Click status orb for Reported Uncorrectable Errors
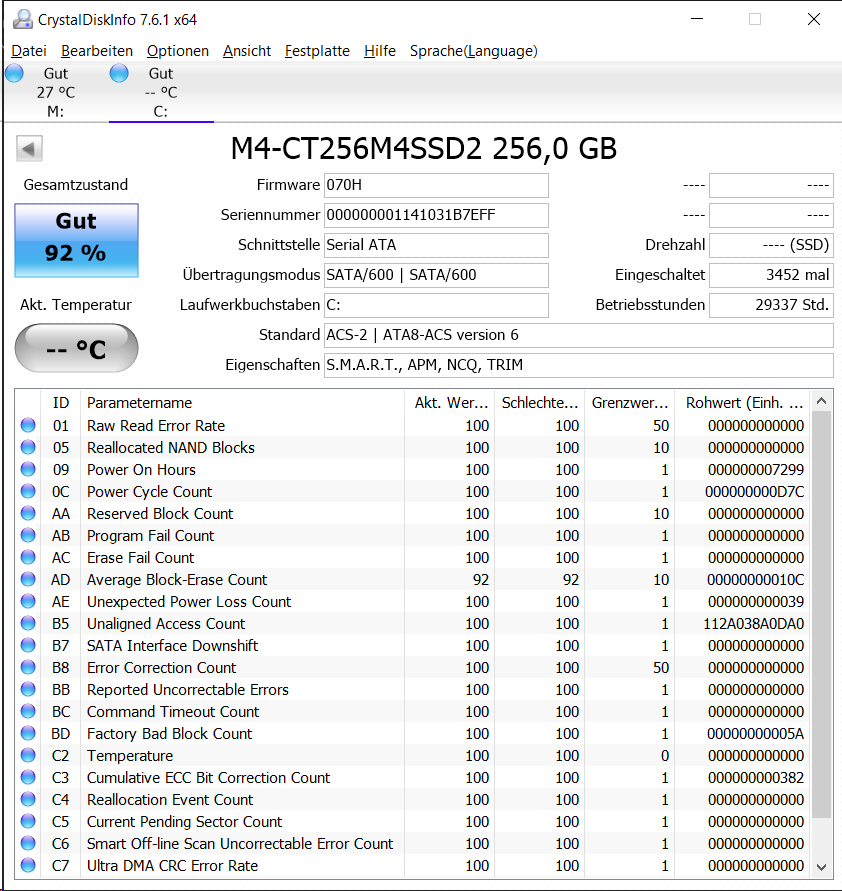 point(28,689)
